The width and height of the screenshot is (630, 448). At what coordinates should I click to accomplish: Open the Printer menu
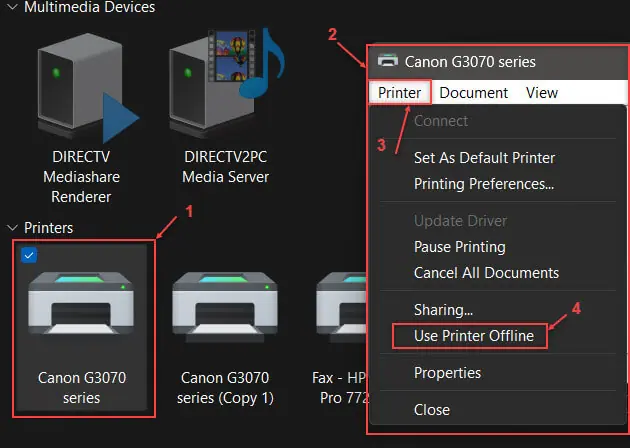pyautogui.click(x=399, y=93)
